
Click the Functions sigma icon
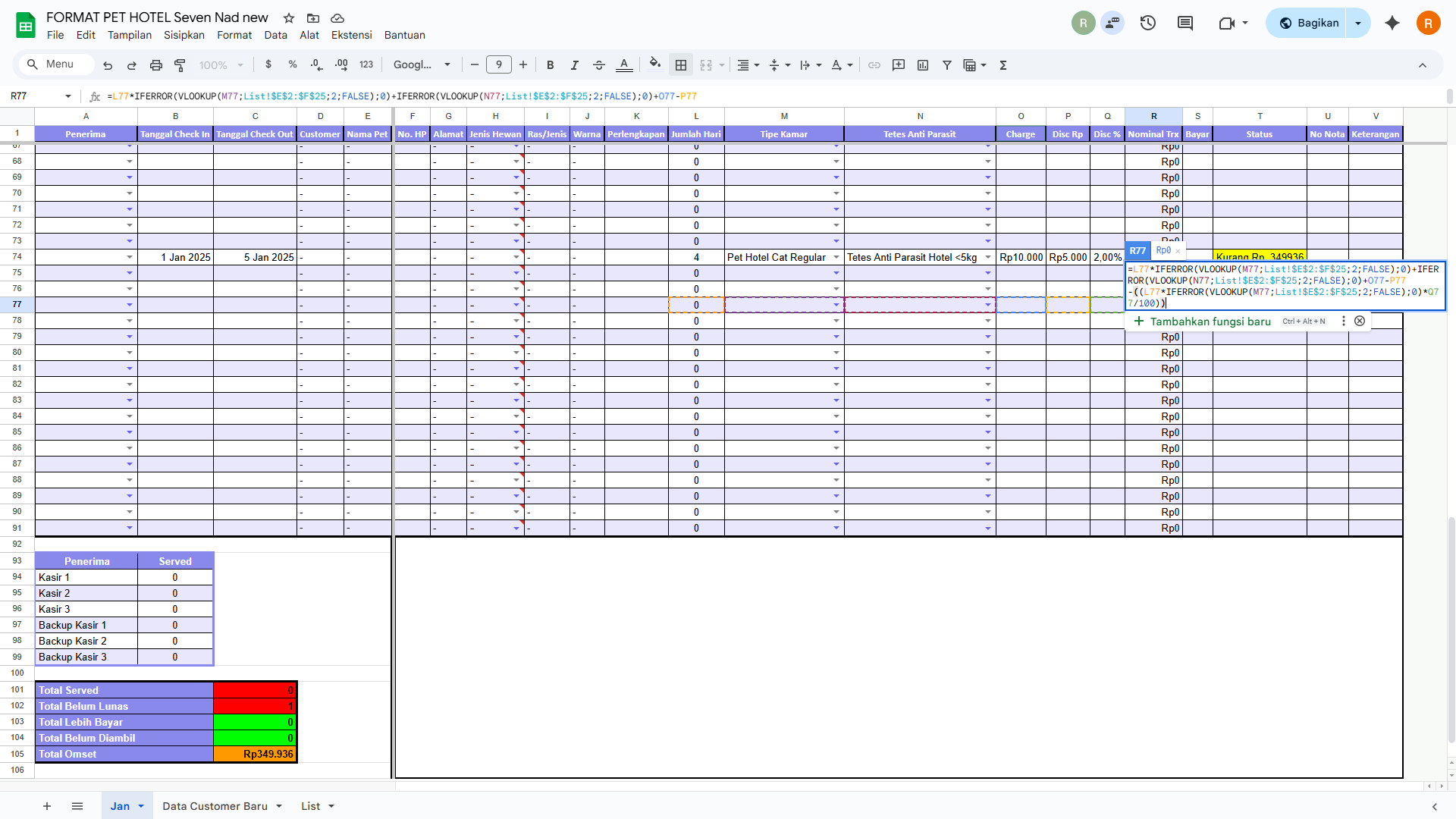pyautogui.click(x=1003, y=65)
